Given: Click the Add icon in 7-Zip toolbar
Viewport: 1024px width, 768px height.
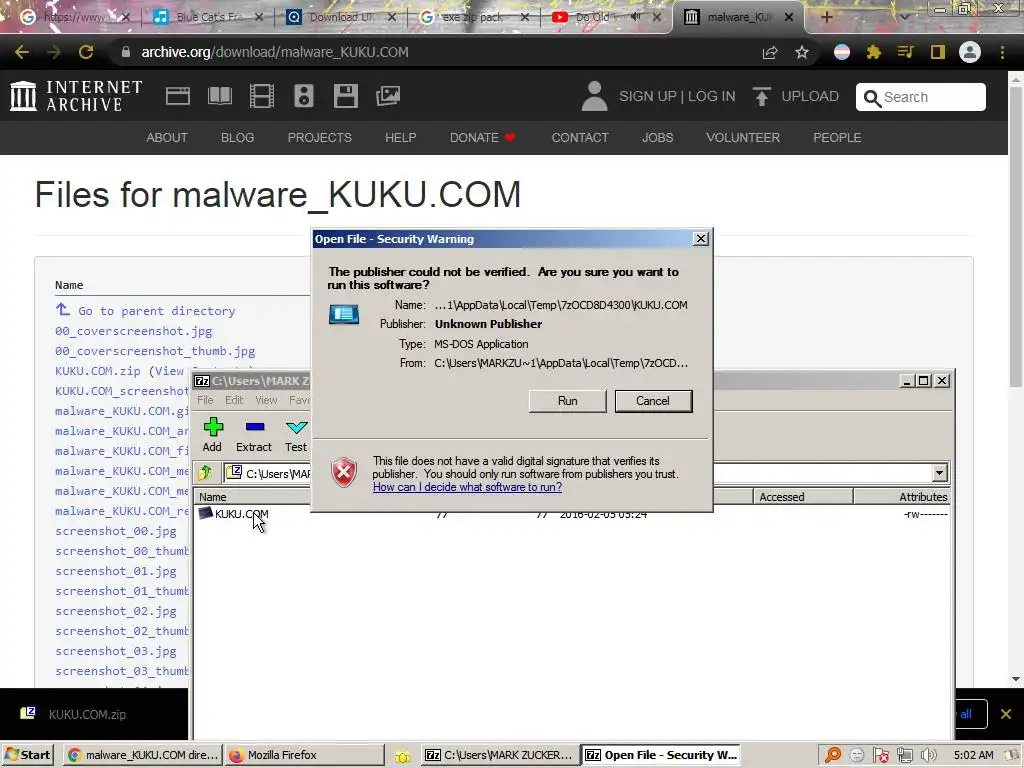Looking at the screenshot, I should (x=212, y=435).
